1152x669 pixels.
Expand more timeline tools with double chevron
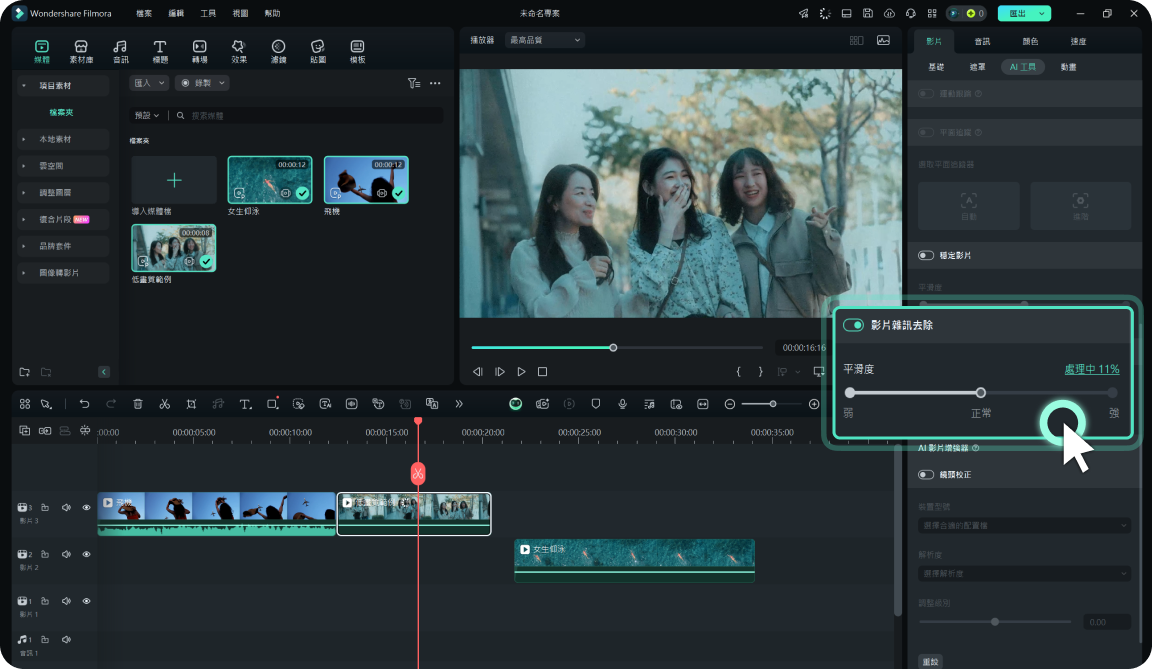[459, 404]
